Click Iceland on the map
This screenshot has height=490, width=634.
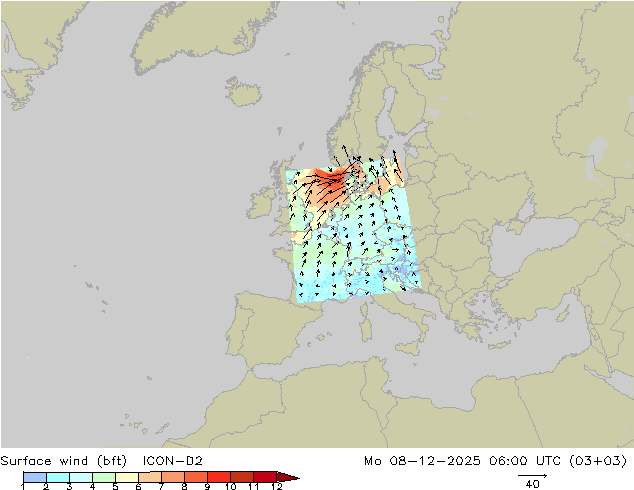tap(243, 93)
